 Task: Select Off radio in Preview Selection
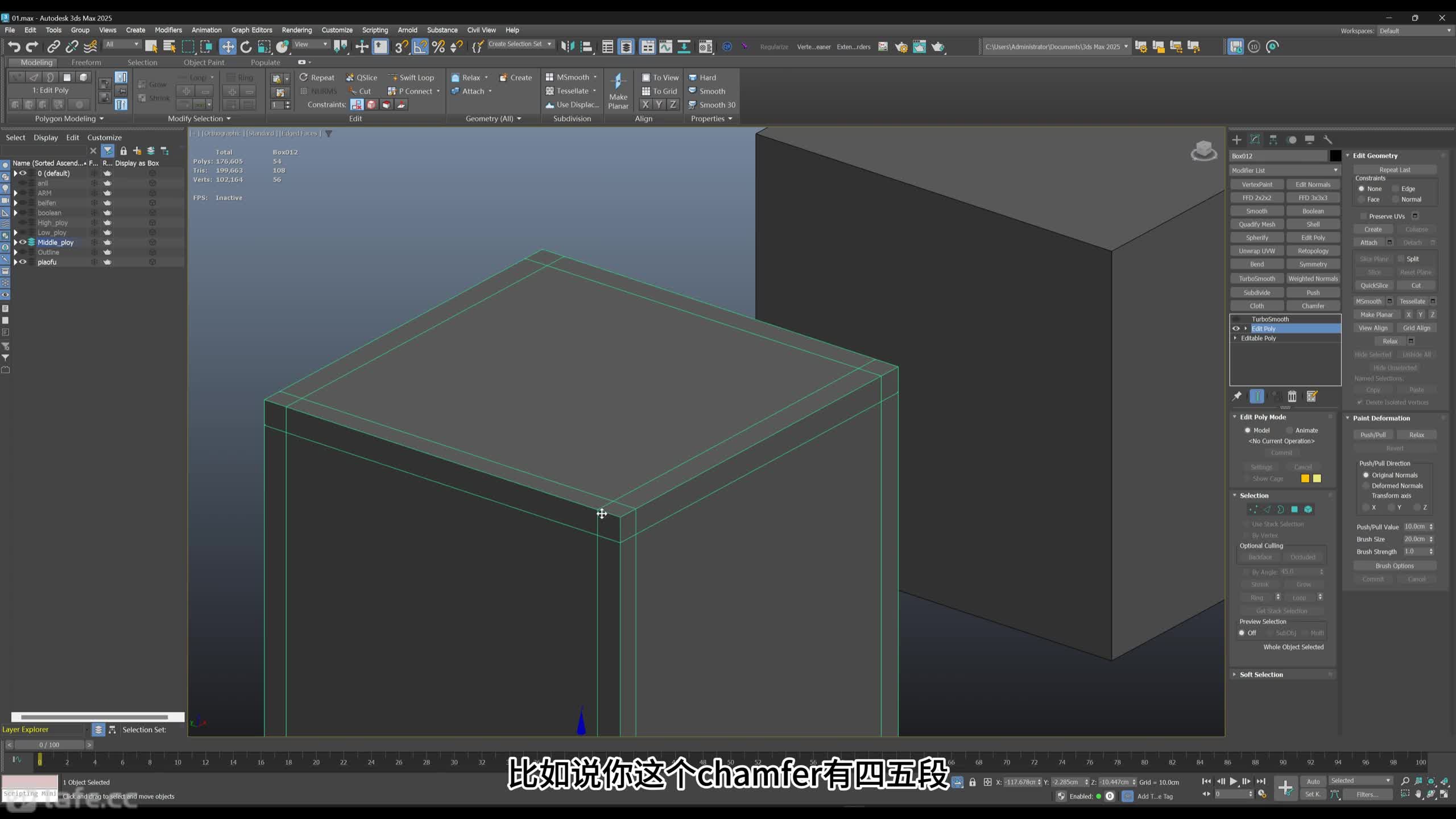(x=1242, y=633)
